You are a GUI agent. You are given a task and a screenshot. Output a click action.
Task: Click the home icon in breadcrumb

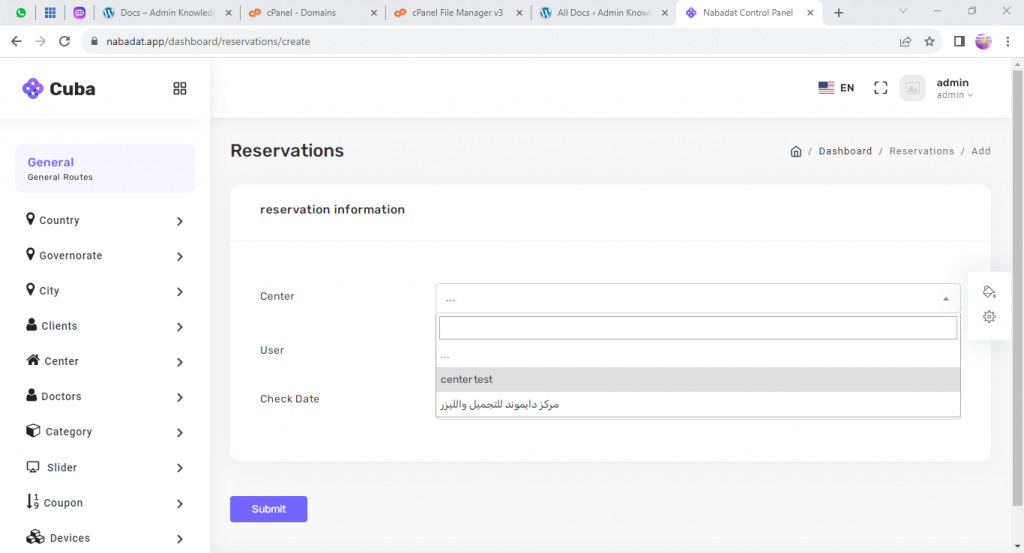click(796, 151)
